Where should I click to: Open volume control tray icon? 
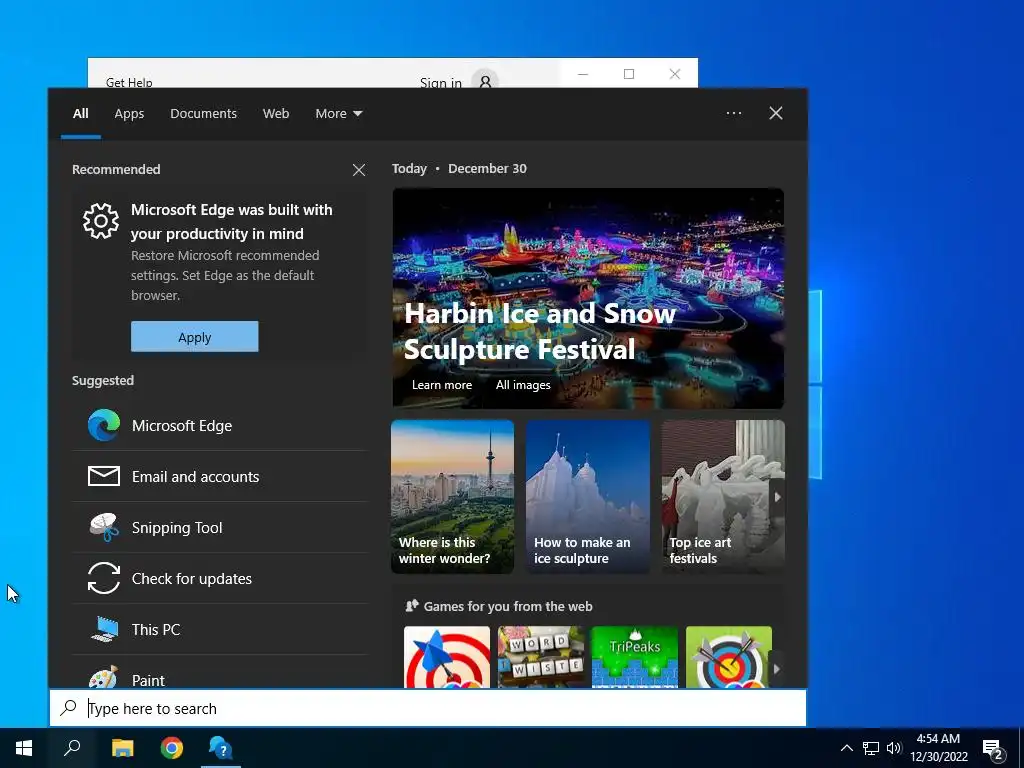[894, 748]
